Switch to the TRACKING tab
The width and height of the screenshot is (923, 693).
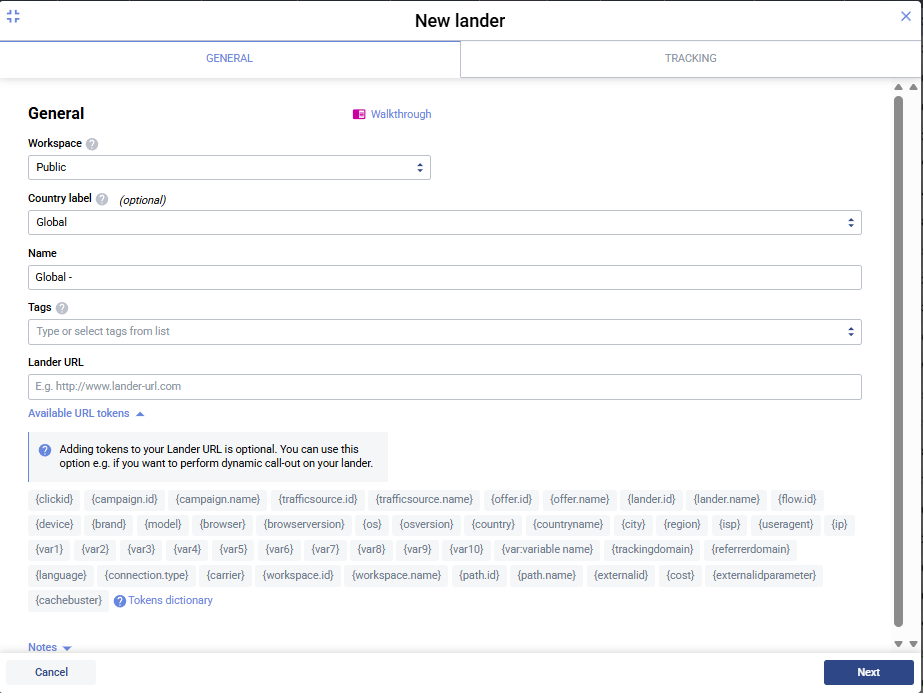pos(690,59)
